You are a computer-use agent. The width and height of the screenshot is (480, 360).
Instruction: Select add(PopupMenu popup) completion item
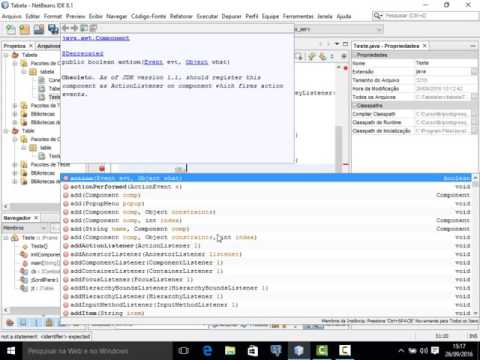267,203
